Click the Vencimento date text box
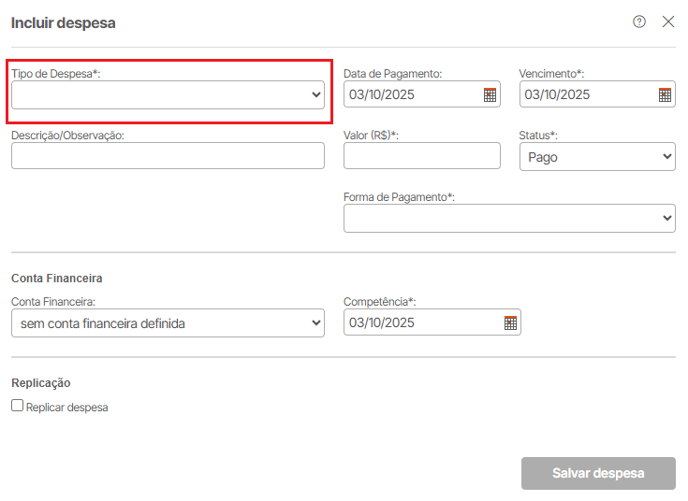688x501 pixels. coord(585,95)
